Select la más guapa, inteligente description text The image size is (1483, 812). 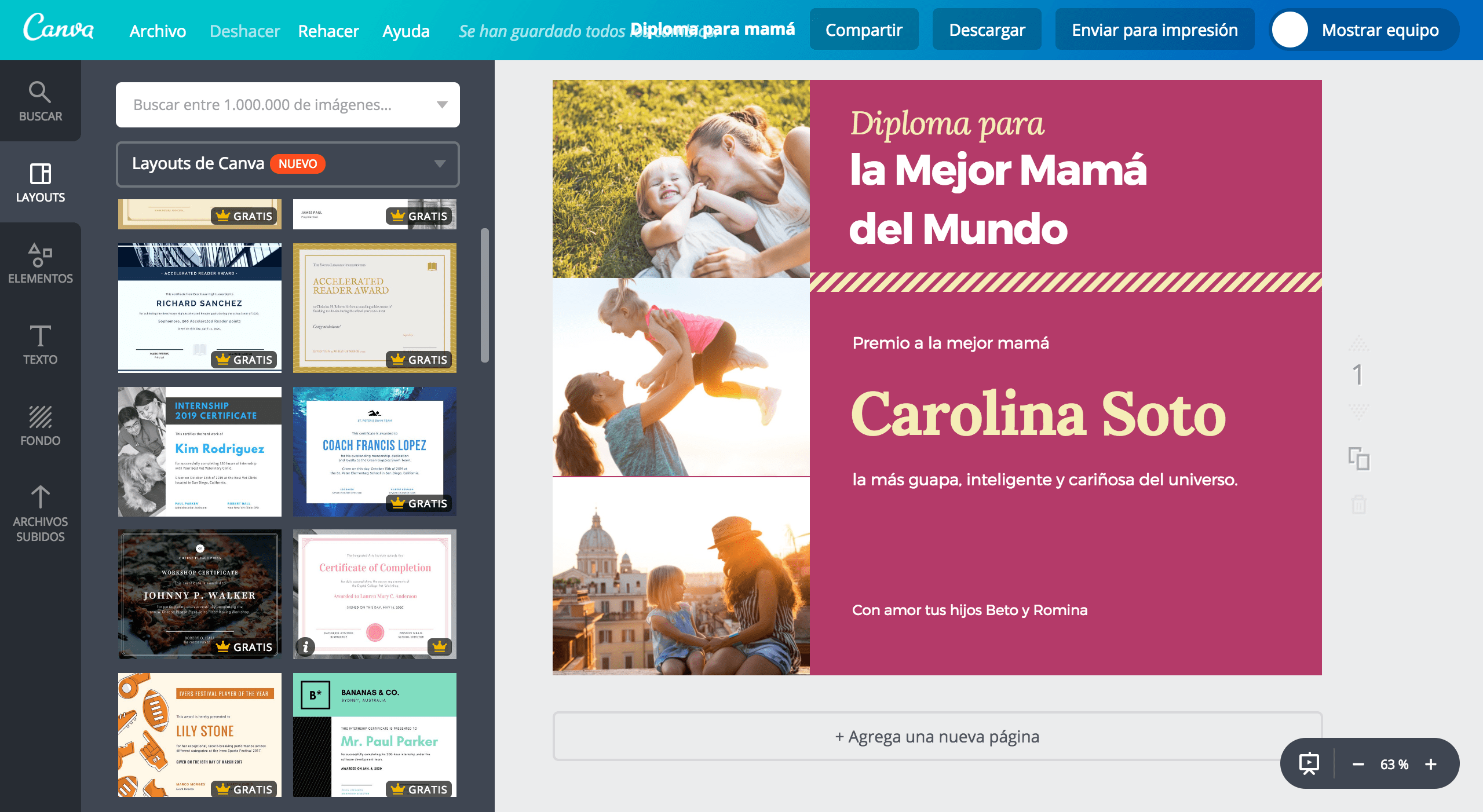1045,480
